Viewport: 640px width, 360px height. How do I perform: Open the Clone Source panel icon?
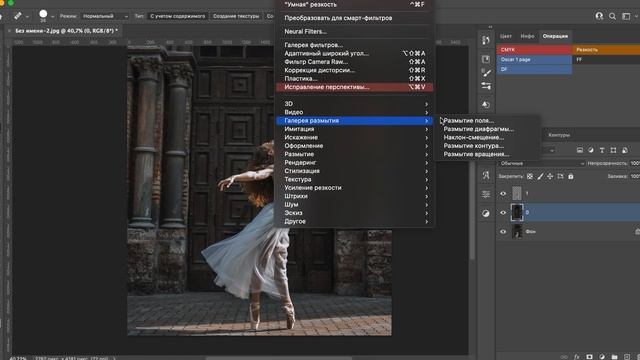pyautogui.click(x=486, y=104)
